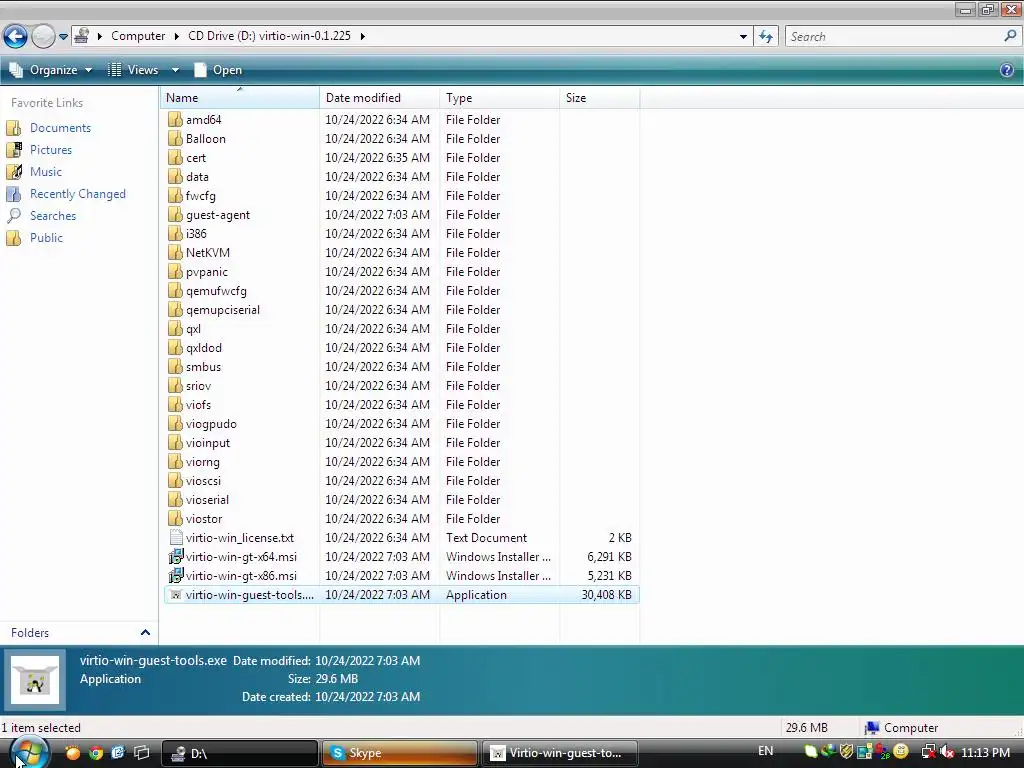Refresh the folder view in address bar
Image resolution: width=1024 pixels, height=768 pixels.
[x=765, y=37]
